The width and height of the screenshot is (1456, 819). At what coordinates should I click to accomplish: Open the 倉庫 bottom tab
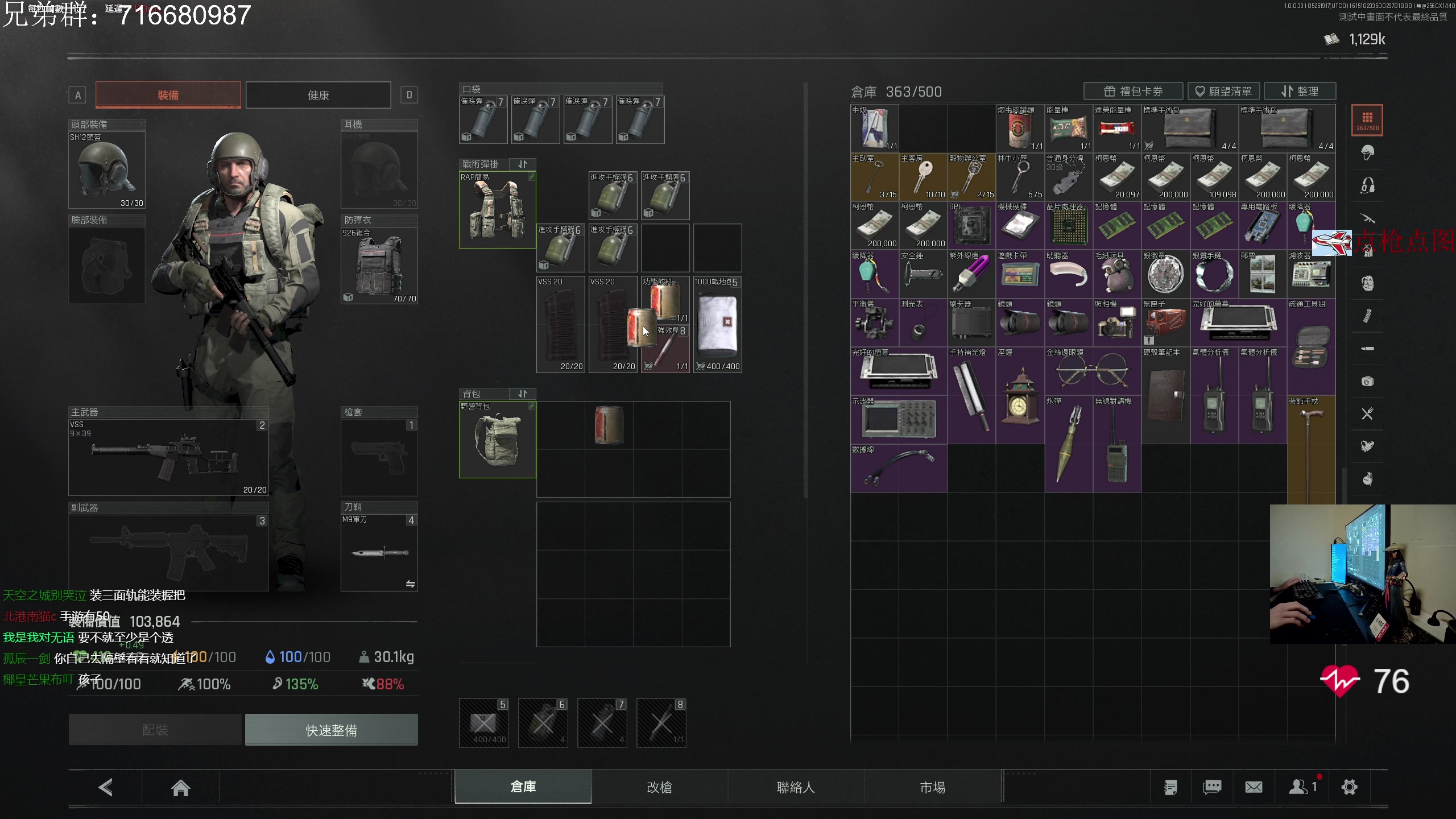523,787
